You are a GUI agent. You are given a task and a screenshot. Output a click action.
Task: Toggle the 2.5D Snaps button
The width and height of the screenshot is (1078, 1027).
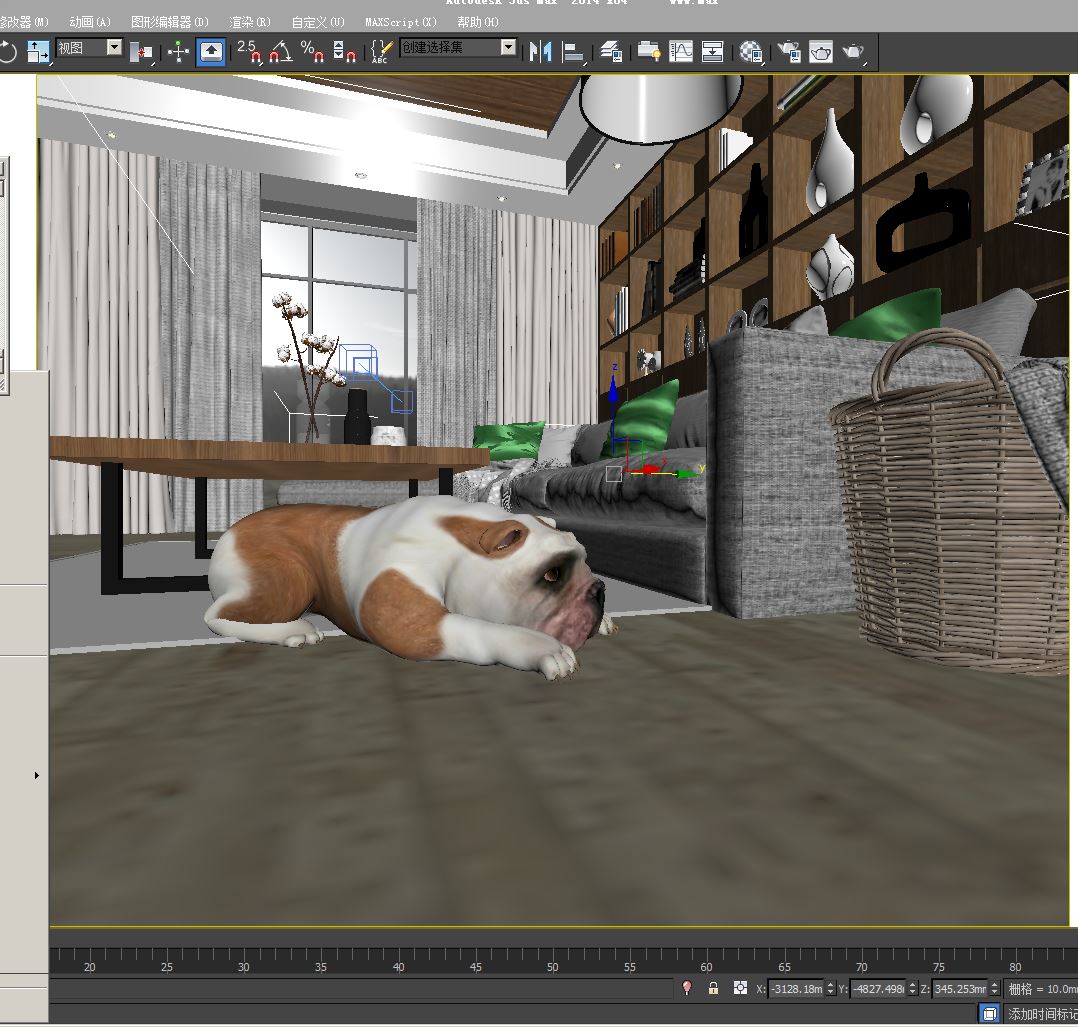click(249, 52)
